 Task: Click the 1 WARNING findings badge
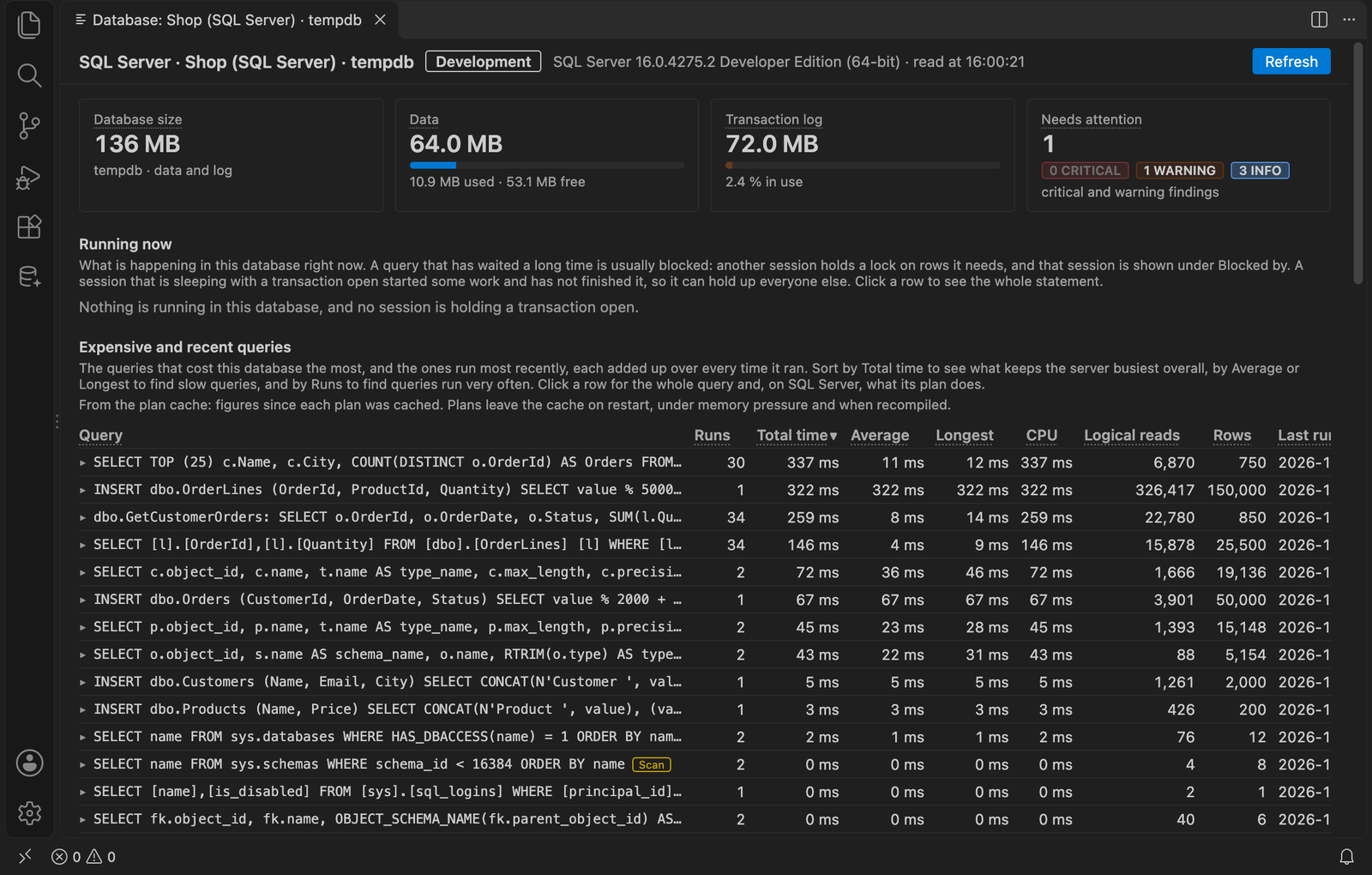point(1179,171)
